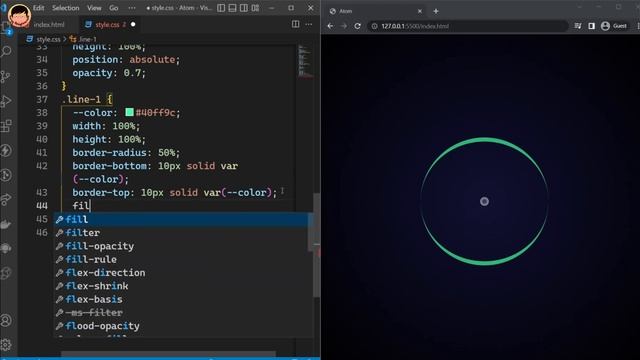The height and width of the screenshot is (360, 640).
Task: Select the Atom browser tab
Action: point(376,11)
